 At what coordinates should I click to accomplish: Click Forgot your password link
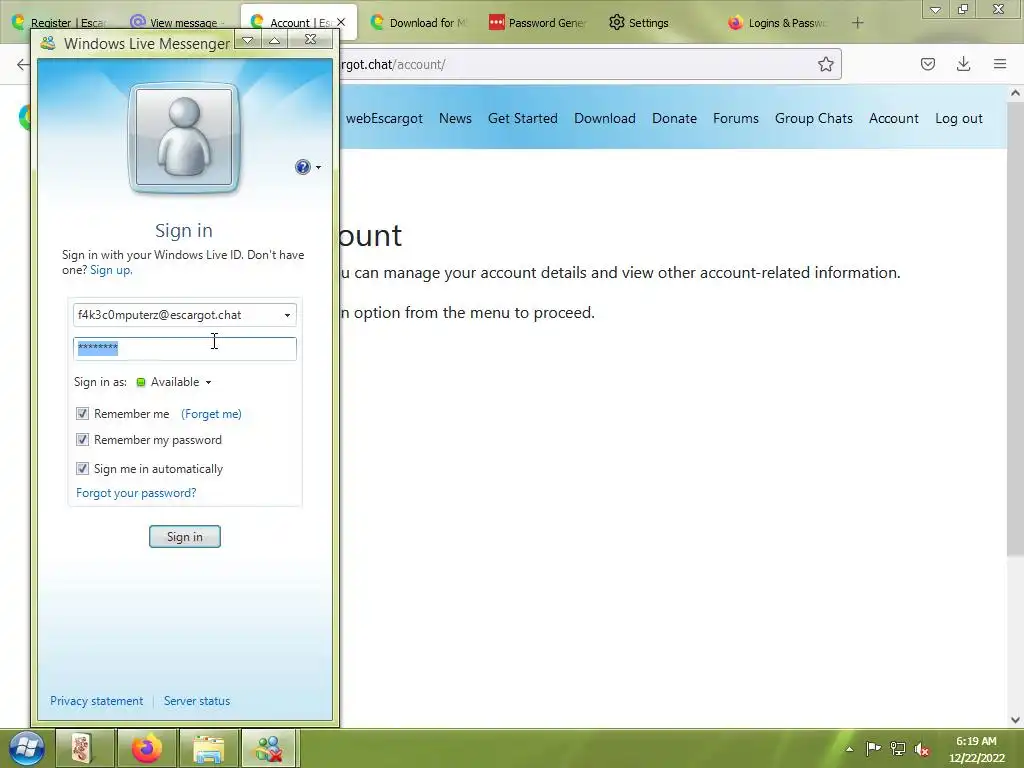(136, 493)
